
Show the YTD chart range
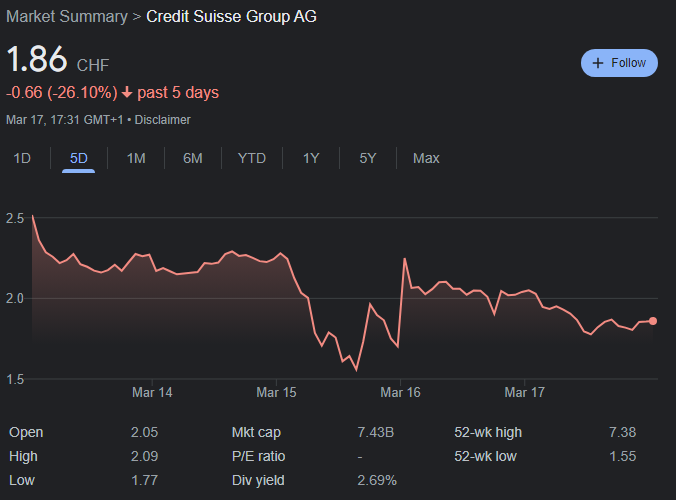pos(252,158)
